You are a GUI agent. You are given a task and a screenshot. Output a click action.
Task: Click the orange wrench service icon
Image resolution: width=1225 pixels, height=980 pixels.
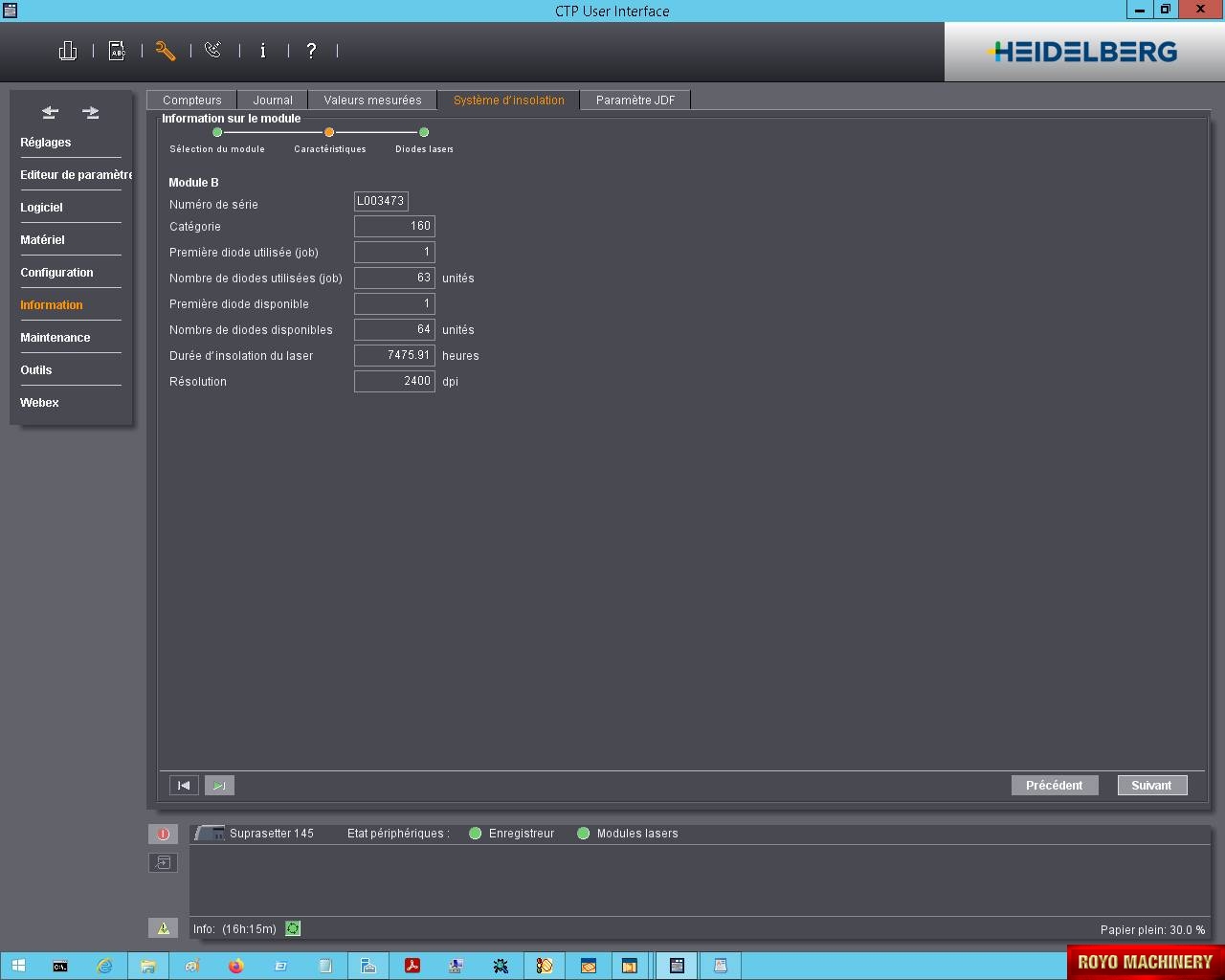pos(166,51)
